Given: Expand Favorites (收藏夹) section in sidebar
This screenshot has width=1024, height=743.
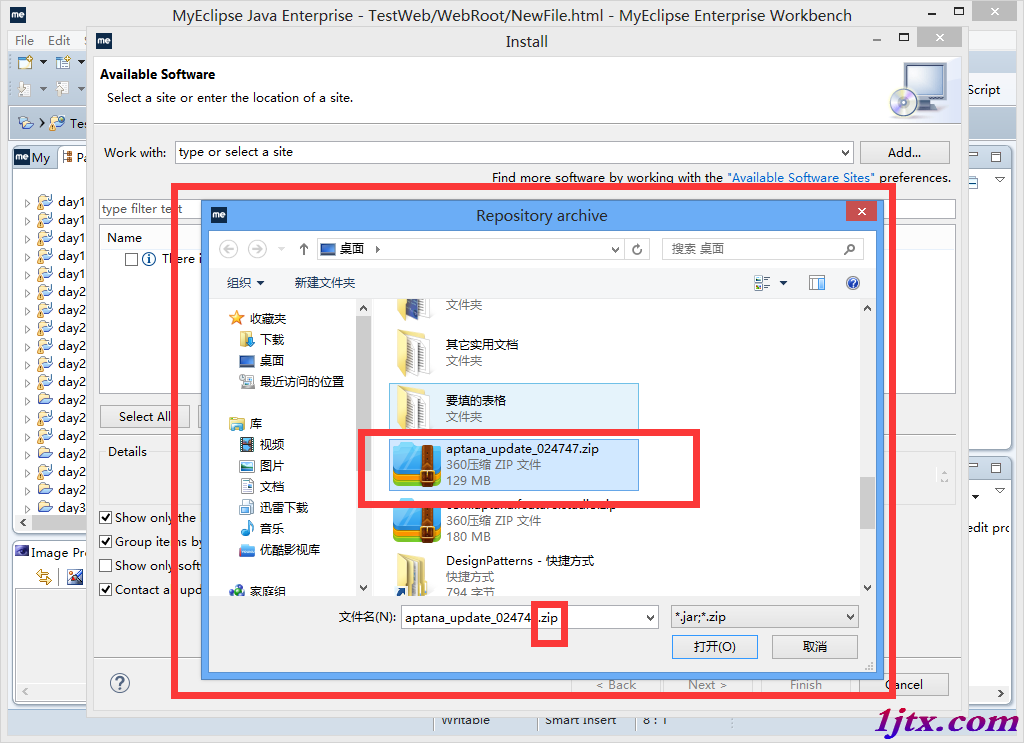Looking at the screenshot, I should (258, 319).
